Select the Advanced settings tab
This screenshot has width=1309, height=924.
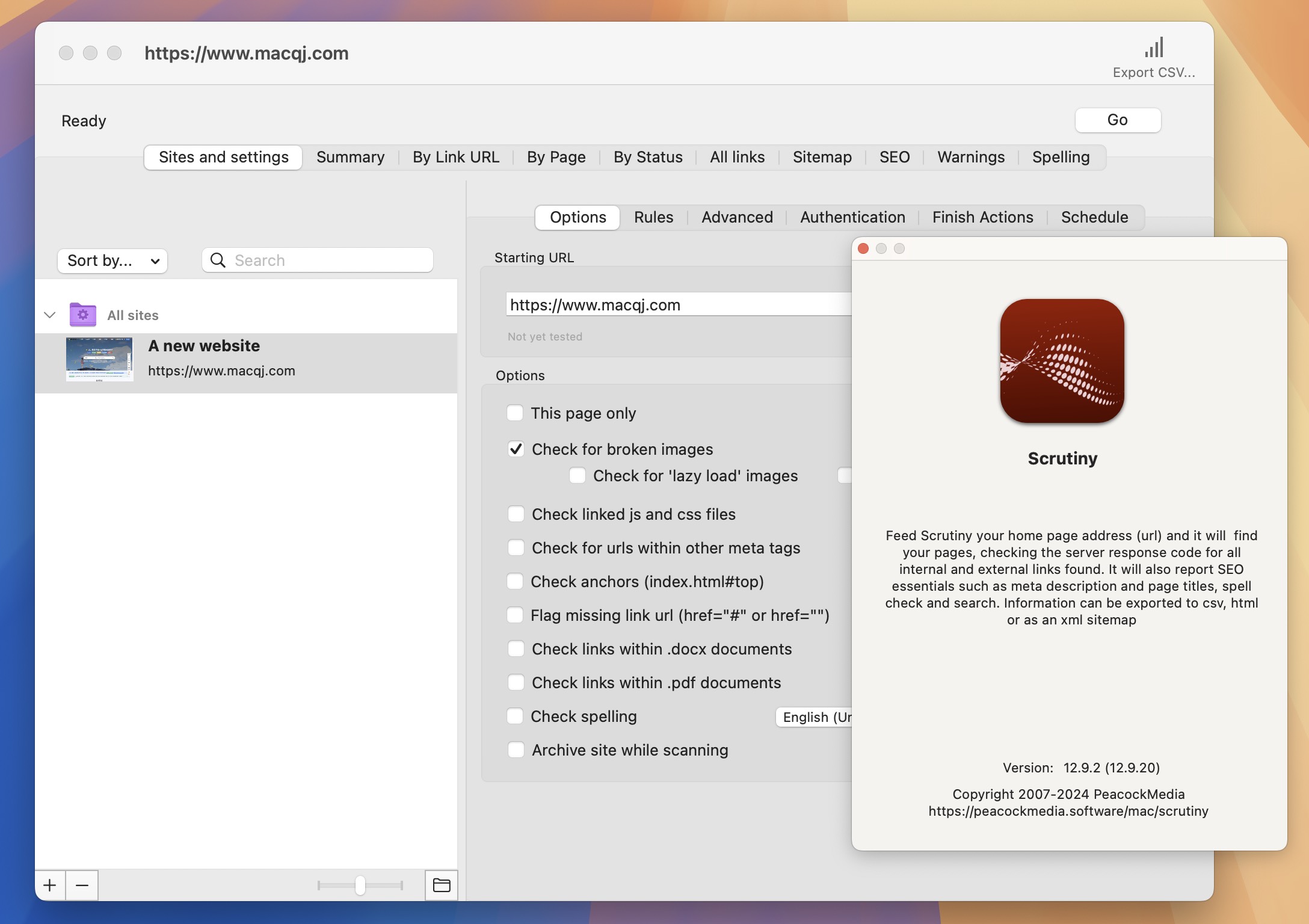click(737, 217)
